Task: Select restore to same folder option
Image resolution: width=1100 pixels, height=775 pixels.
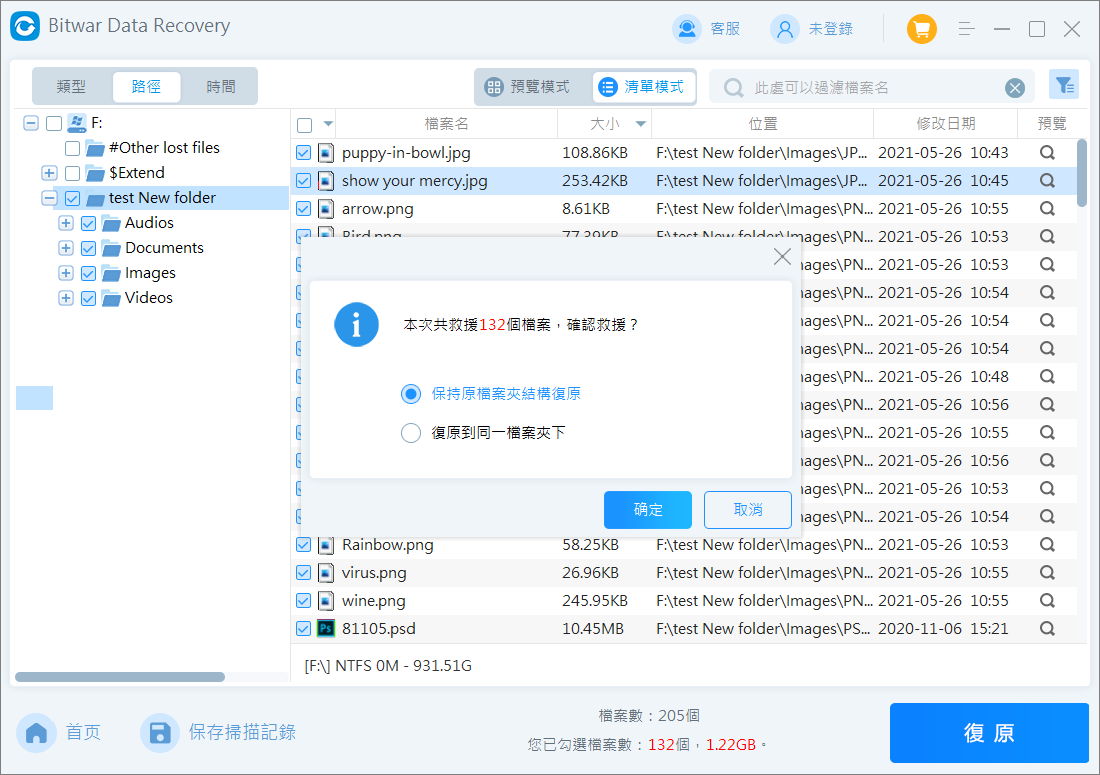Action: [x=411, y=433]
